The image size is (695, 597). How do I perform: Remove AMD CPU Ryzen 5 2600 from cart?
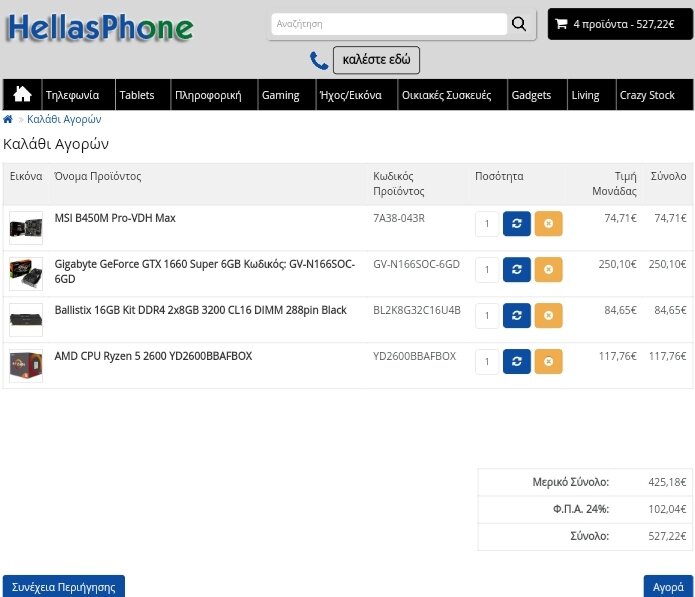tap(548, 362)
